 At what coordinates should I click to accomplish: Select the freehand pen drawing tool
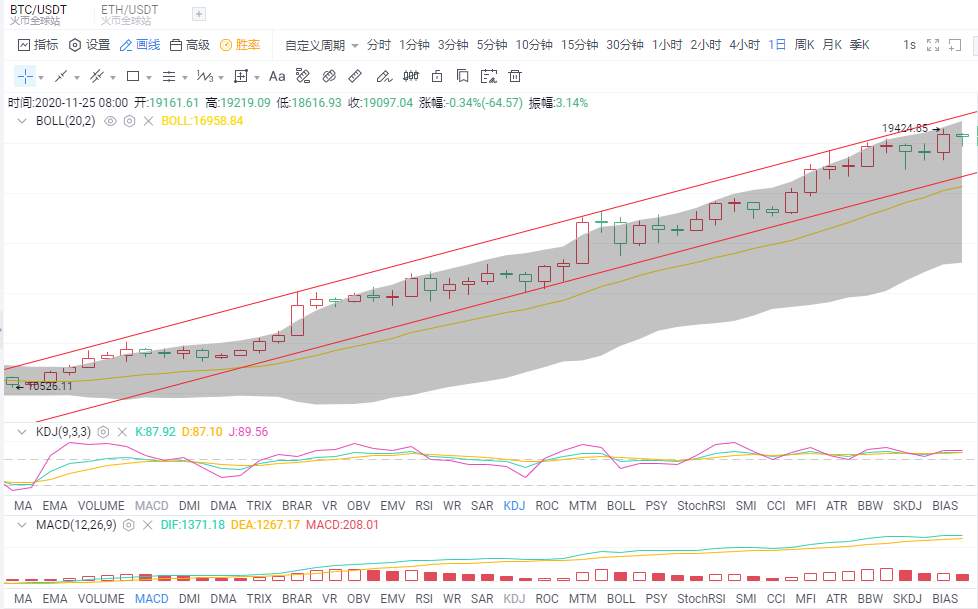[384, 76]
